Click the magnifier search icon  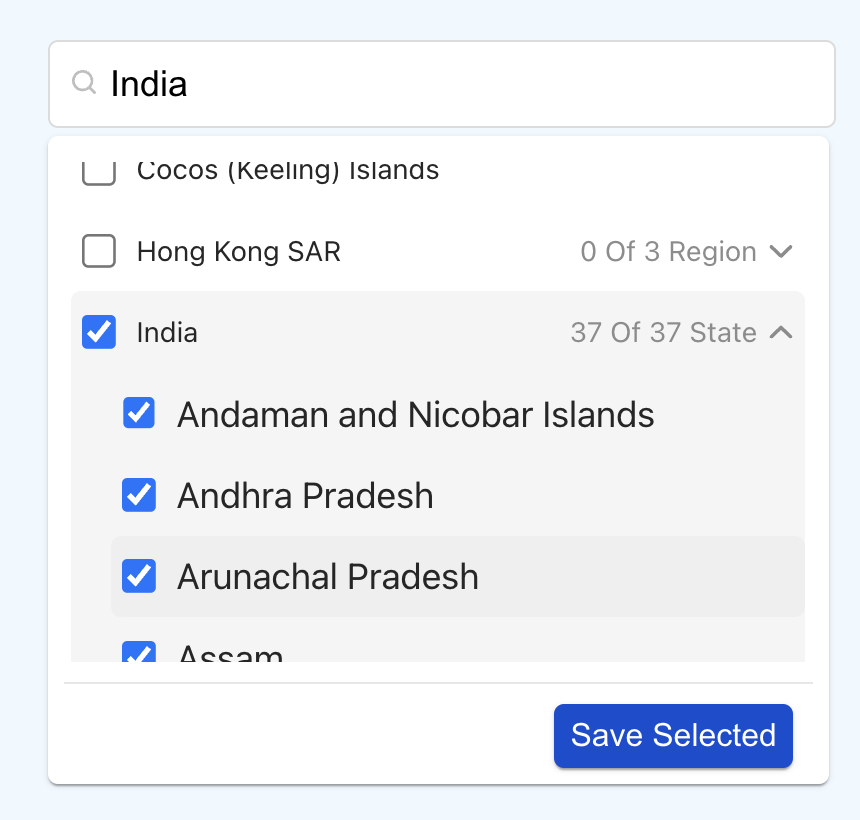pos(84,83)
